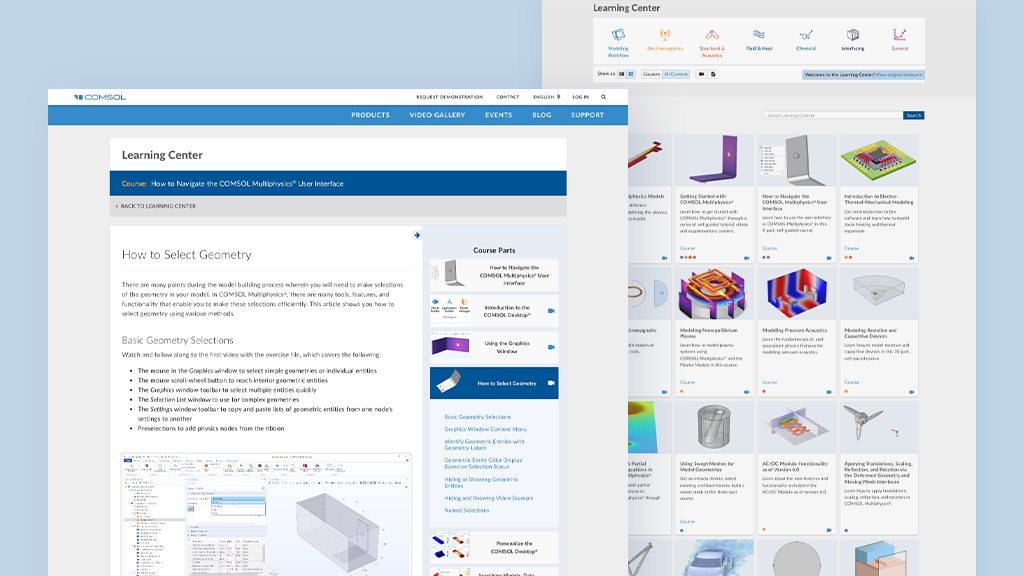Screen dimensions: 1024x576
Task: Open the Products menu
Action: (370, 115)
